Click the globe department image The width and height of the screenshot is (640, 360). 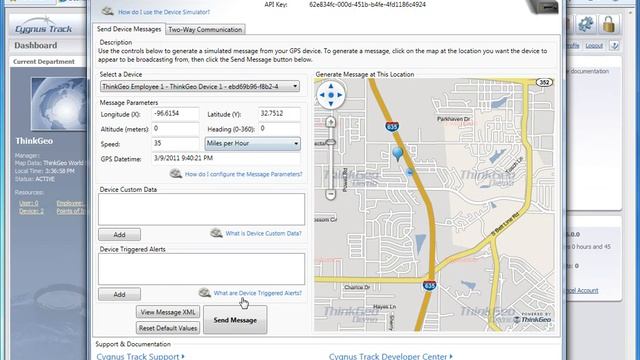coord(59,104)
